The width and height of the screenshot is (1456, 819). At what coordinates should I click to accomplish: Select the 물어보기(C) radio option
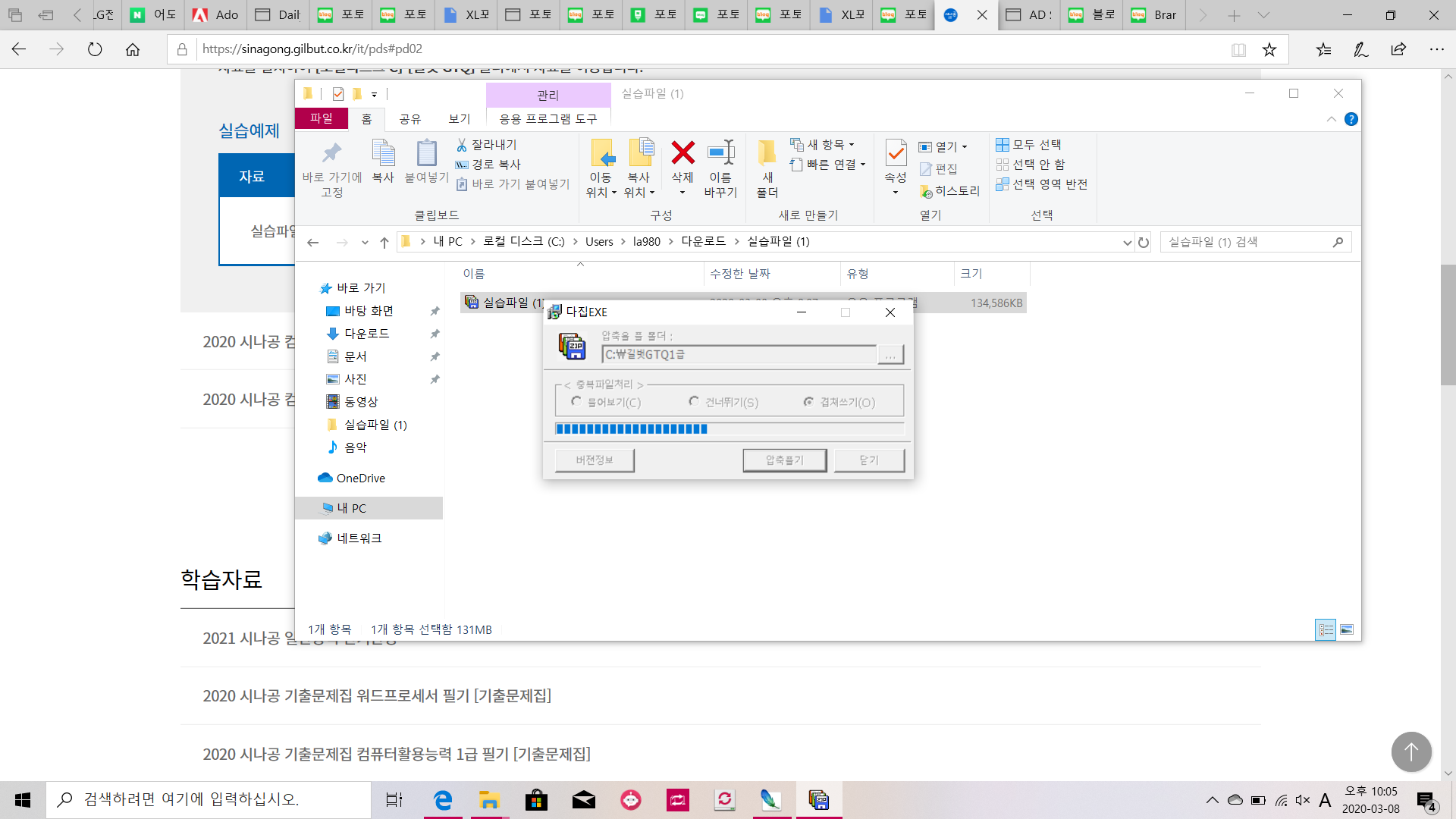(577, 402)
